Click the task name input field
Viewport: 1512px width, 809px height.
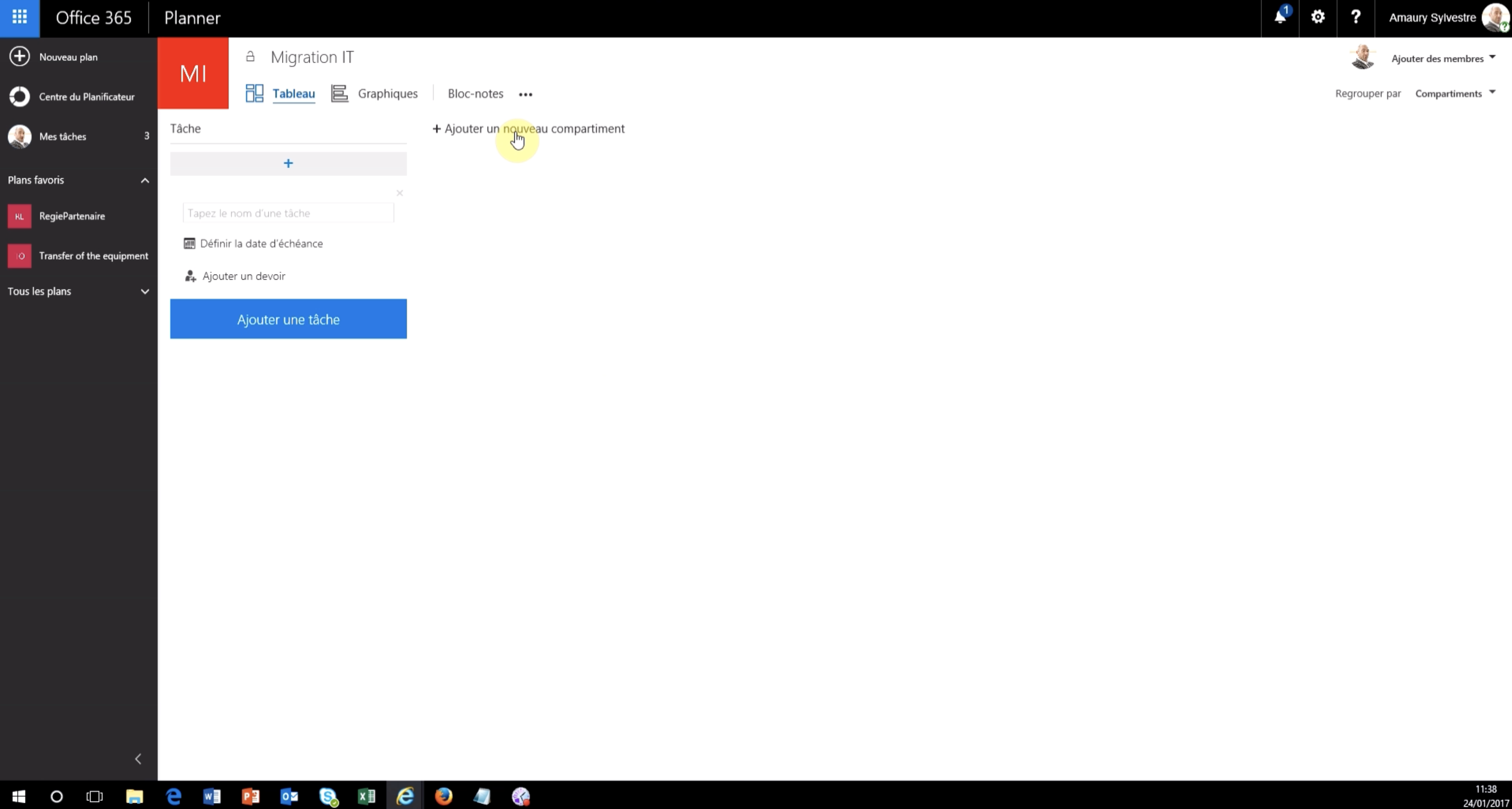pyautogui.click(x=289, y=212)
